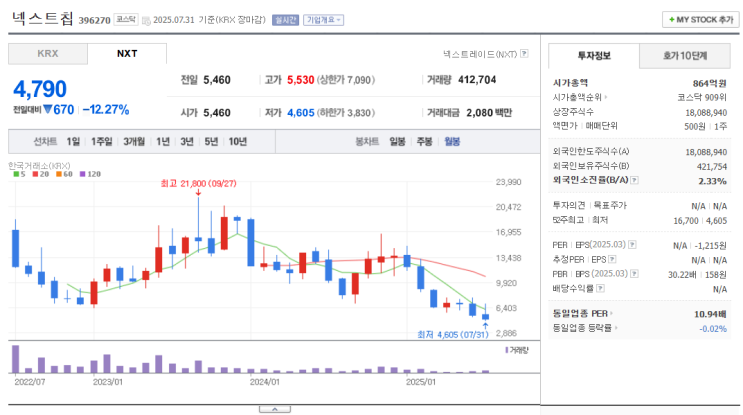Viewport: 743px width, 415px height.
Task: Click the help icon beside 추정PER EPS
Action: [612, 259]
